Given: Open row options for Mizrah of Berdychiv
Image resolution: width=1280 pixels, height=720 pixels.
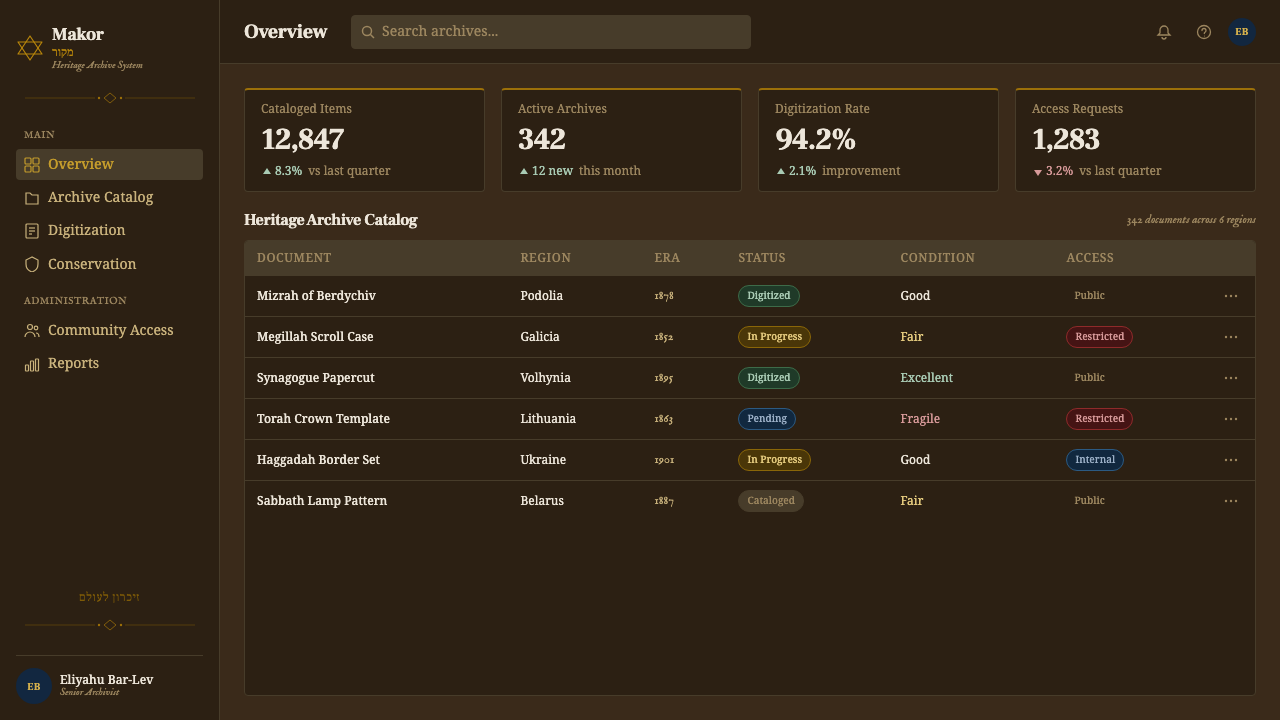Looking at the screenshot, I should point(1231,296).
